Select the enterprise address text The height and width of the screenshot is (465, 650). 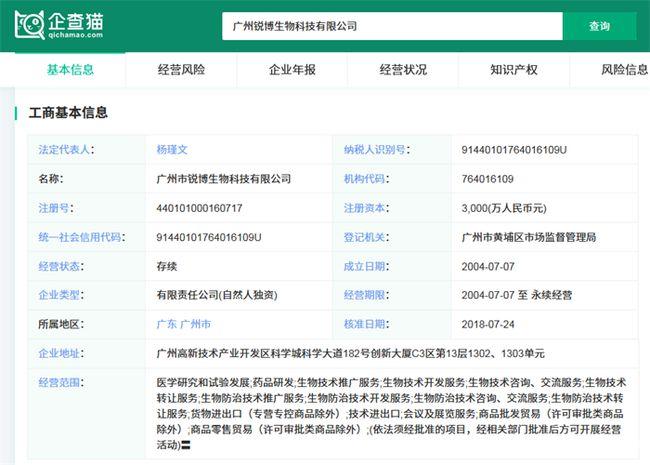tap(350, 354)
